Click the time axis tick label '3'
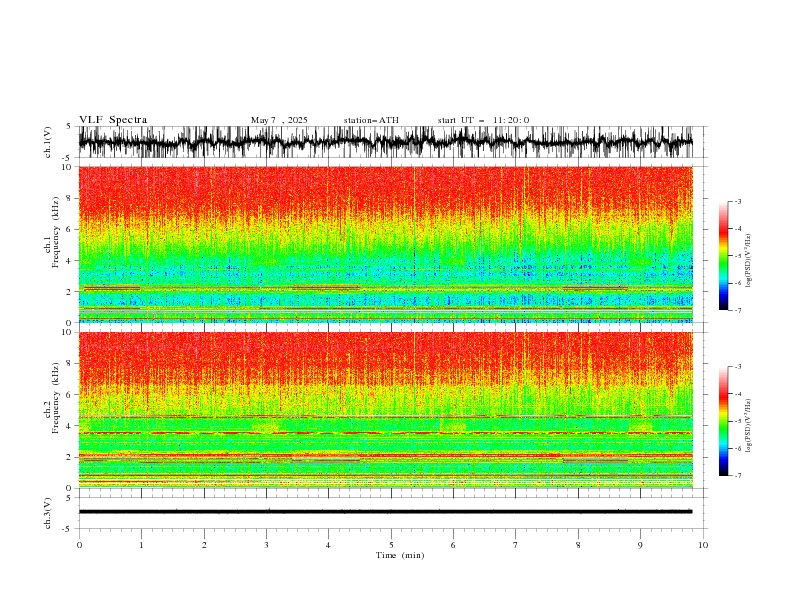 [266, 545]
